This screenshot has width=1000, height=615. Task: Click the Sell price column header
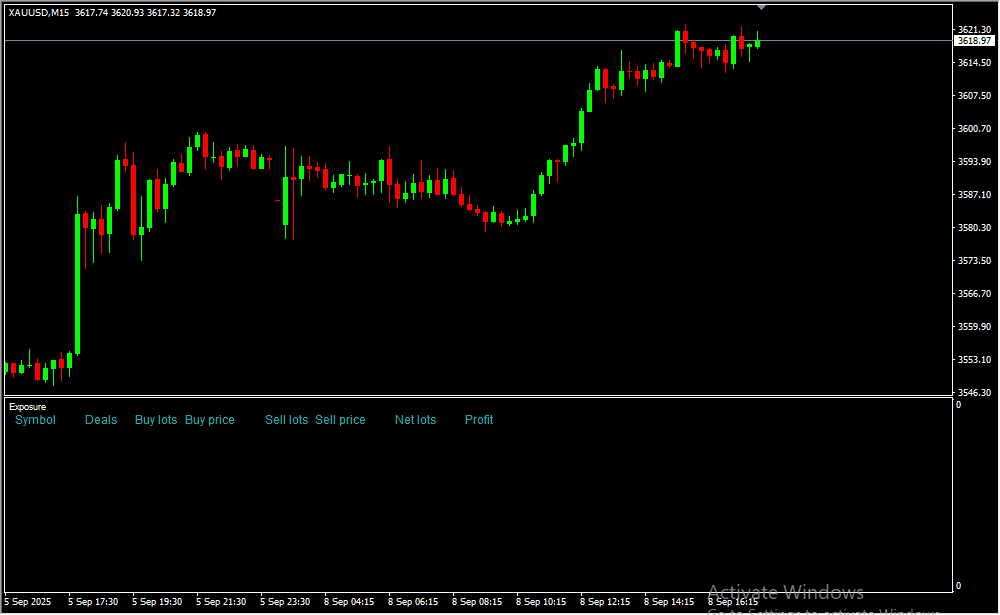coord(340,420)
